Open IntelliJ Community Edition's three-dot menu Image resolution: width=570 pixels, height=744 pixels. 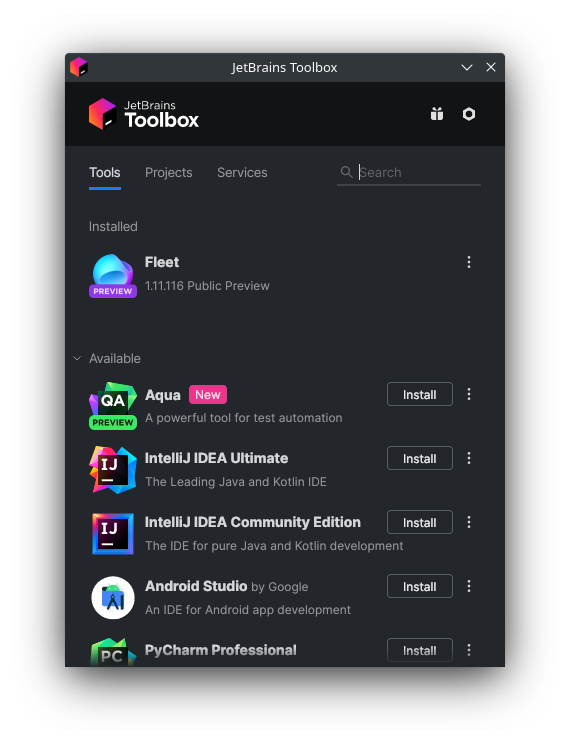[x=469, y=522]
